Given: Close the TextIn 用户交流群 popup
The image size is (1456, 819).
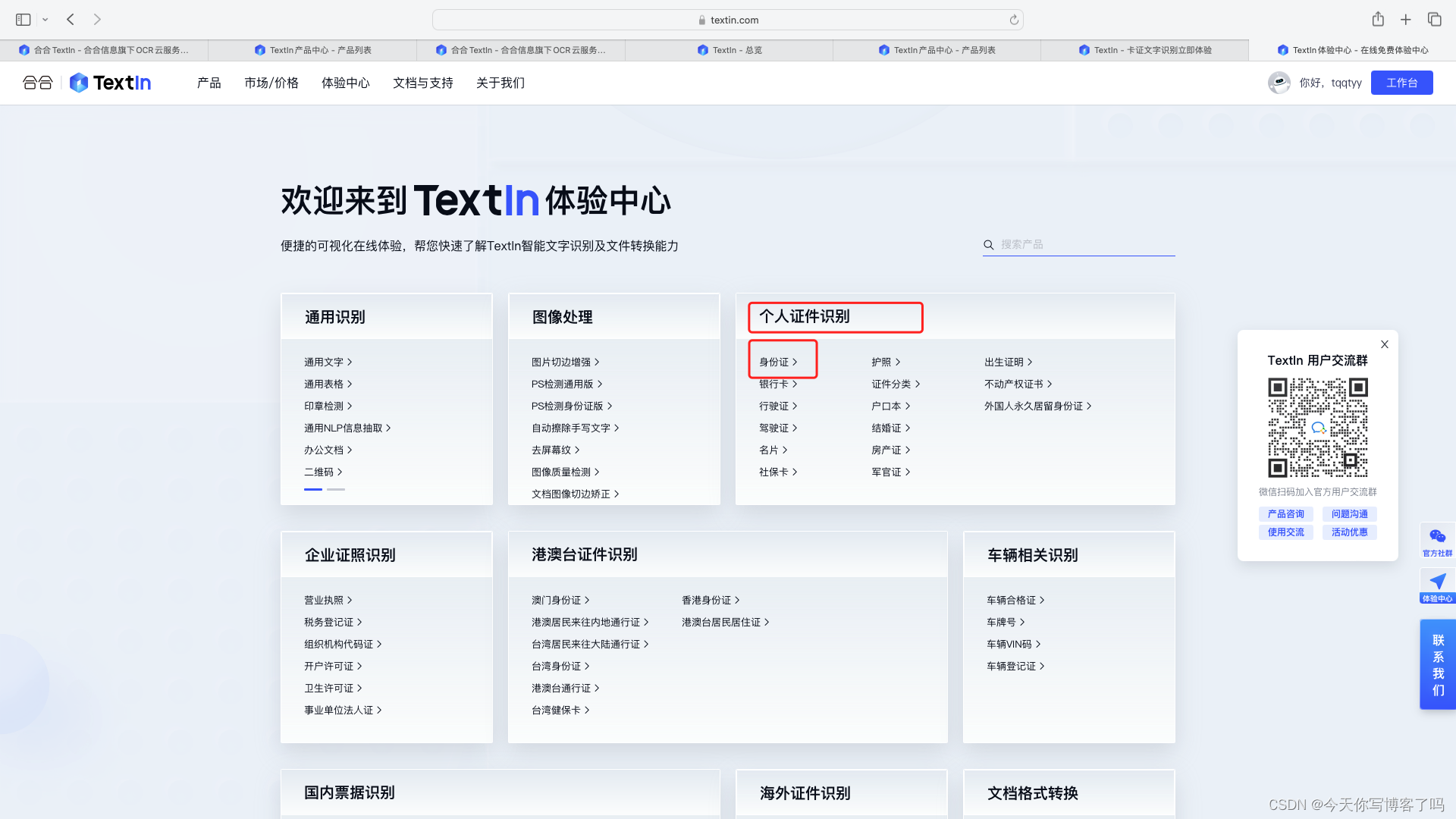Looking at the screenshot, I should pos(1385,344).
